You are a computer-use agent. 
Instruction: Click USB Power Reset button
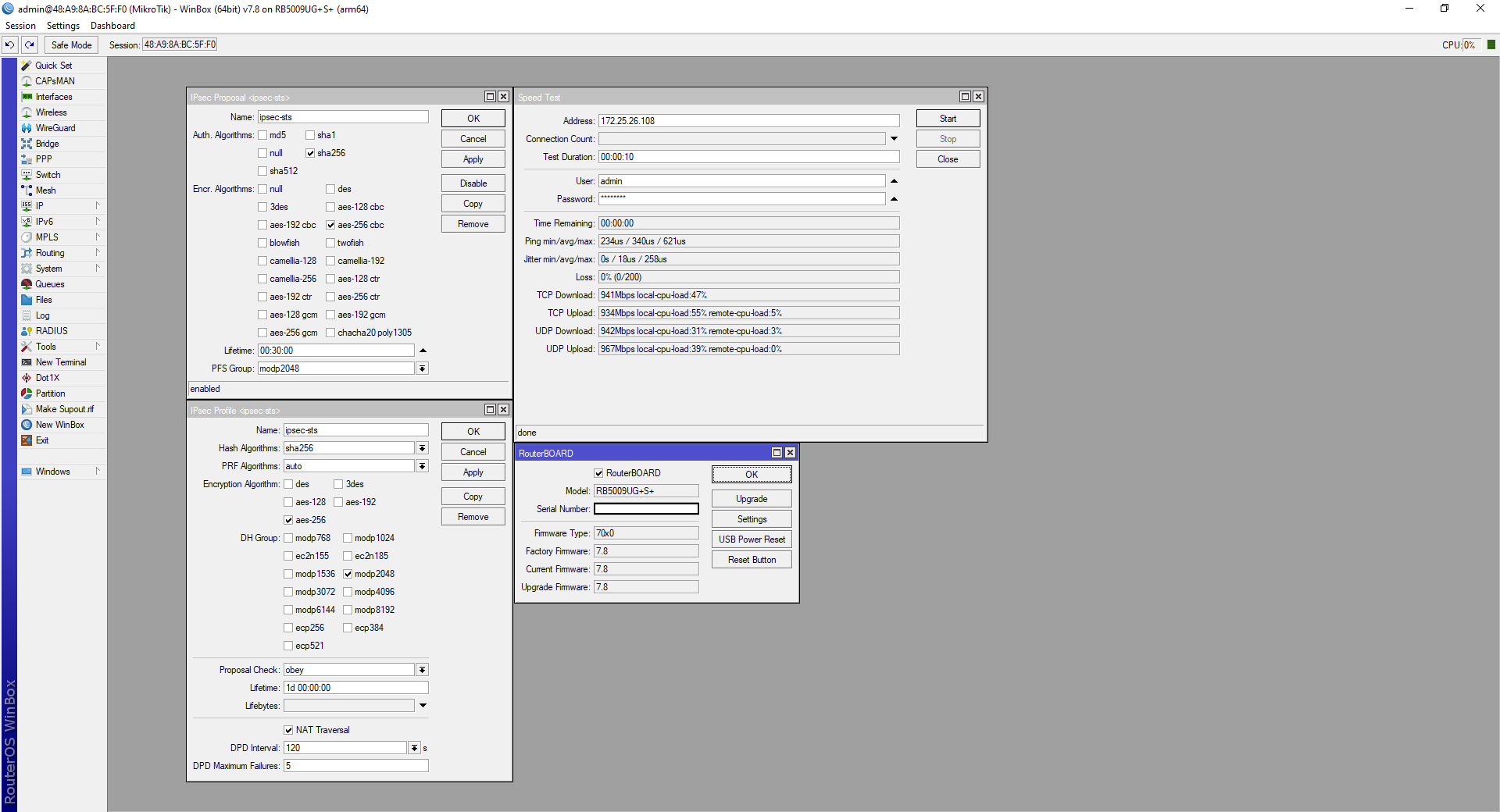[x=752, y=540]
